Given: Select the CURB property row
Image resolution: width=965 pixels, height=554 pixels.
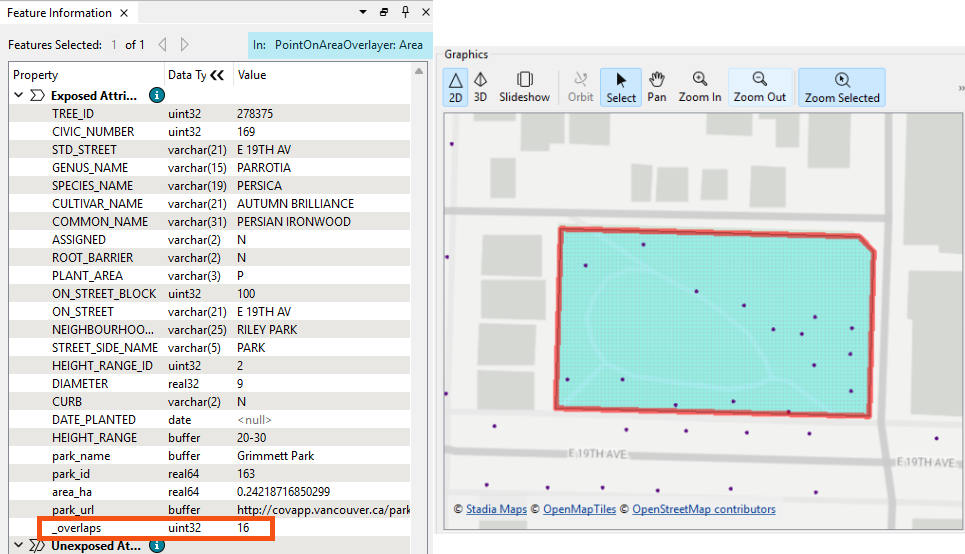Looking at the screenshot, I should [209, 402].
